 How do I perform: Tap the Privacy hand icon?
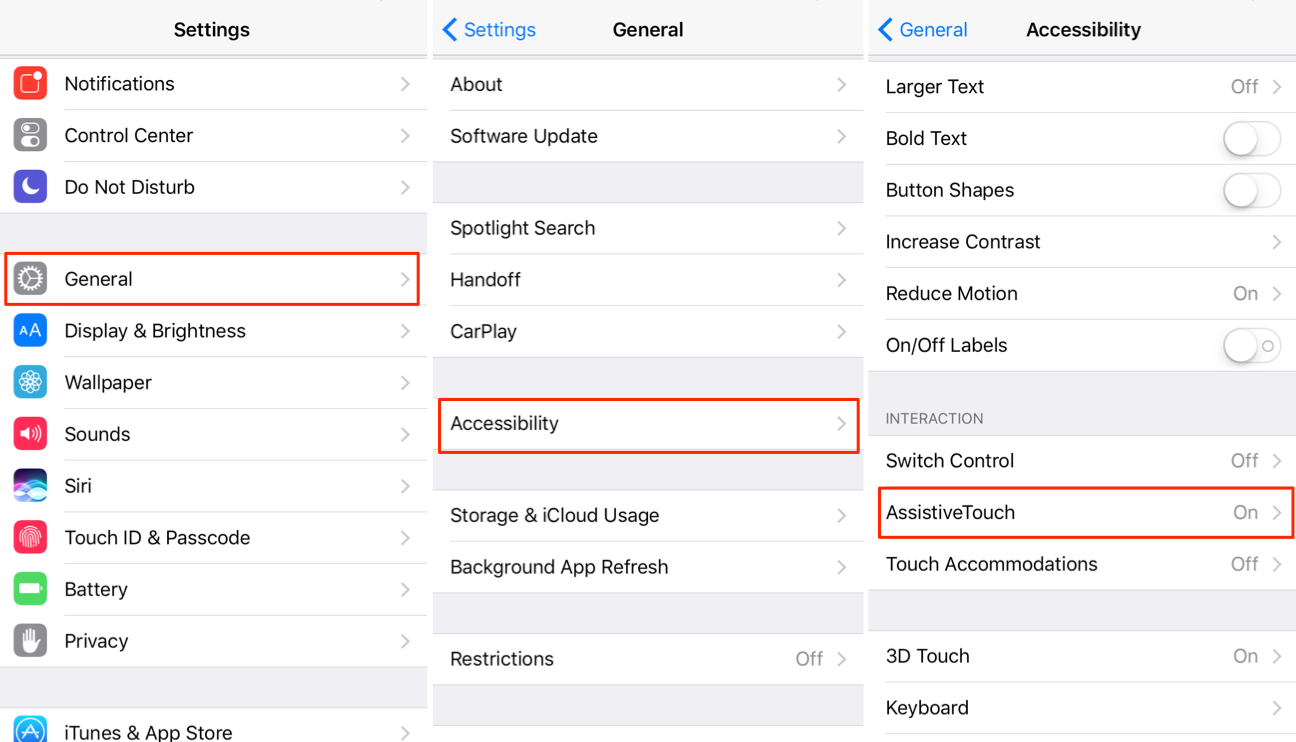tap(30, 641)
